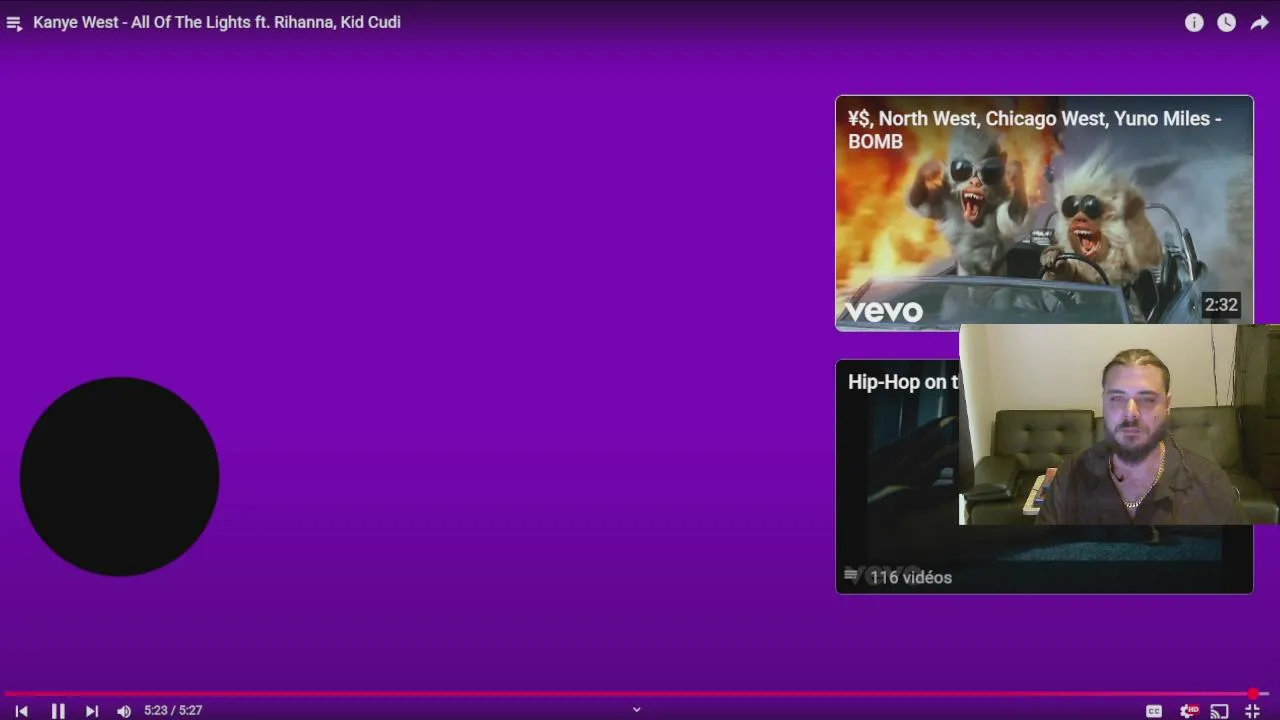Open HD quality settings gear
Screen dimensions: 1280x720
tap(1189, 711)
